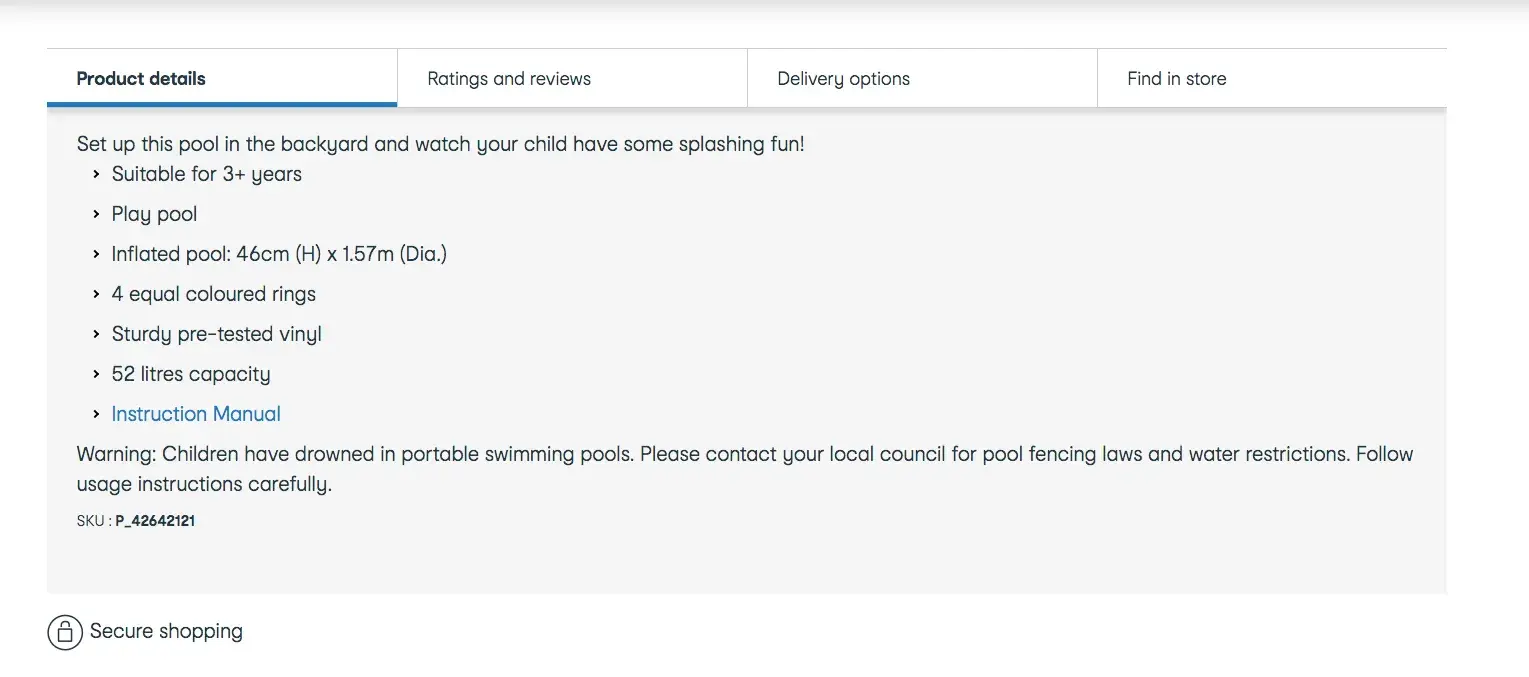Image resolution: width=1529 pixels, height=677 pixels.
Task: Click the chevron bullet beside Play pool
Action: (x=96, y=214)
